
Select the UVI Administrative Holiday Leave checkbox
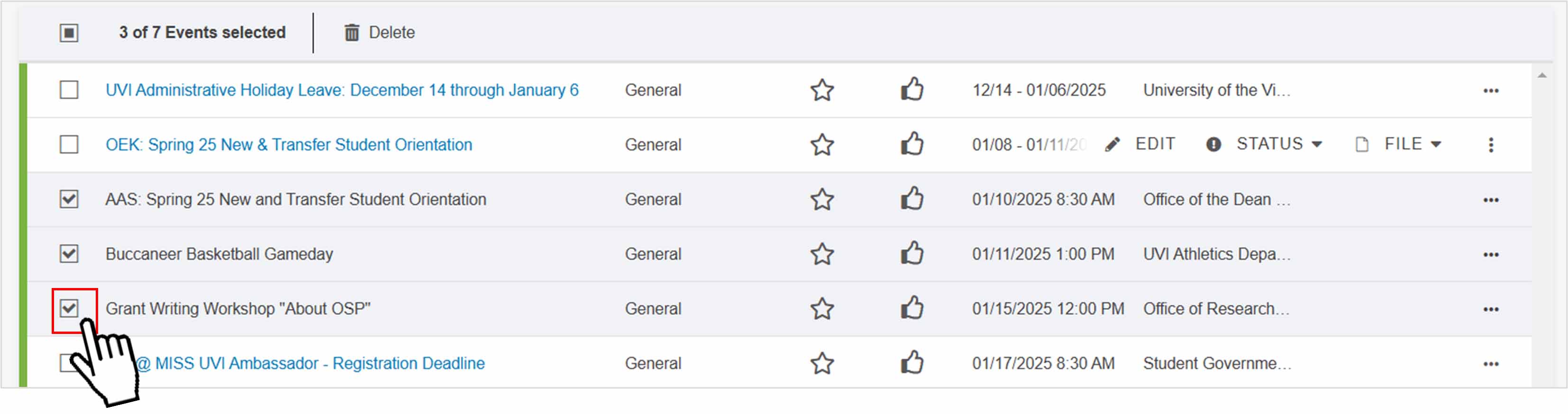tap(69, 90)
